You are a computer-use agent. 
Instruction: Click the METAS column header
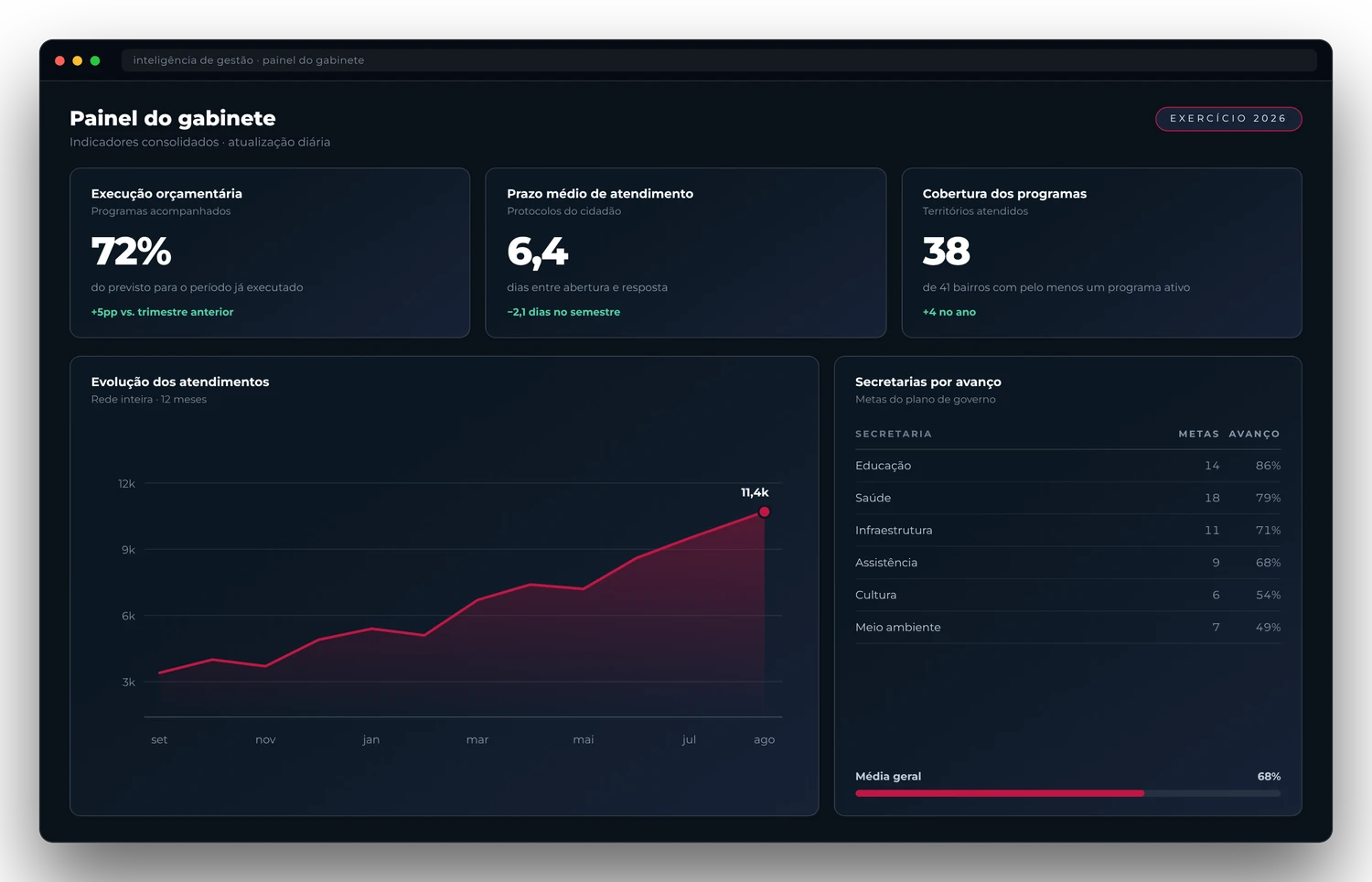pos(1198,434)
